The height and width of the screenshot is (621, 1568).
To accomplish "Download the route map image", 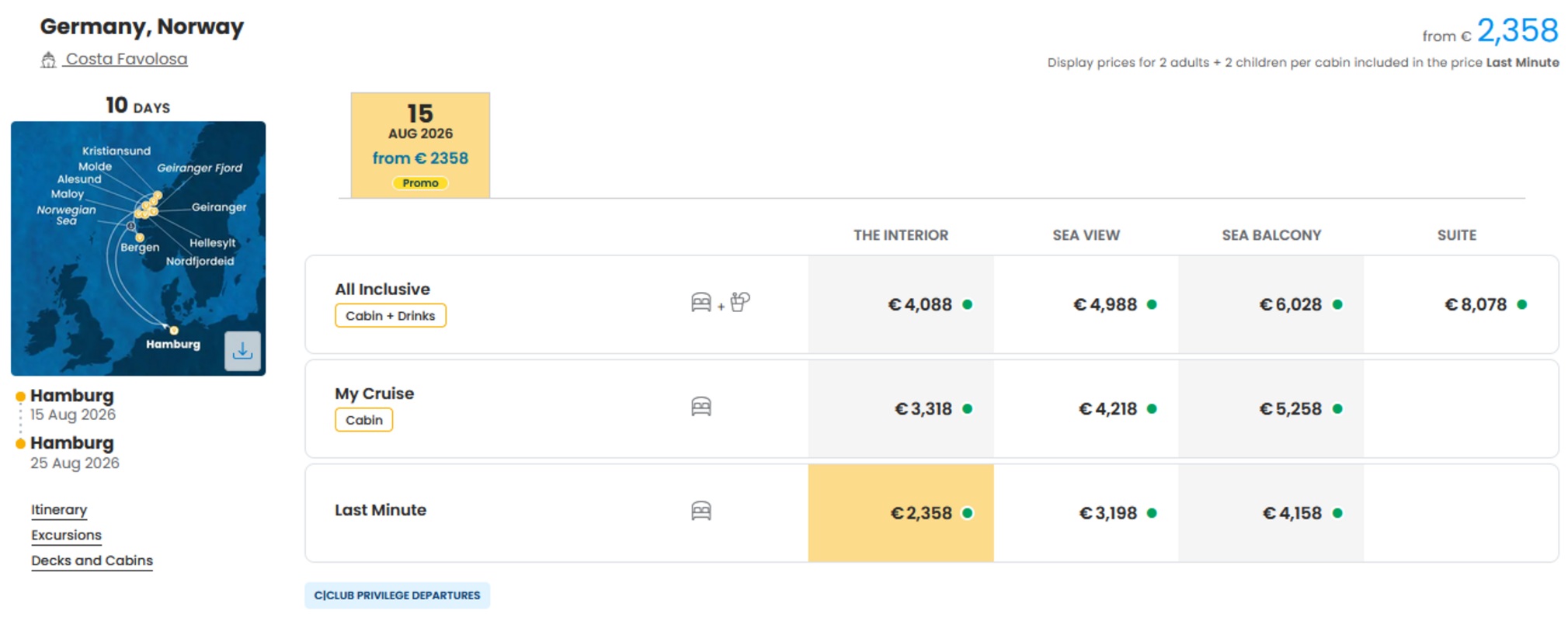I will point(242,351).
